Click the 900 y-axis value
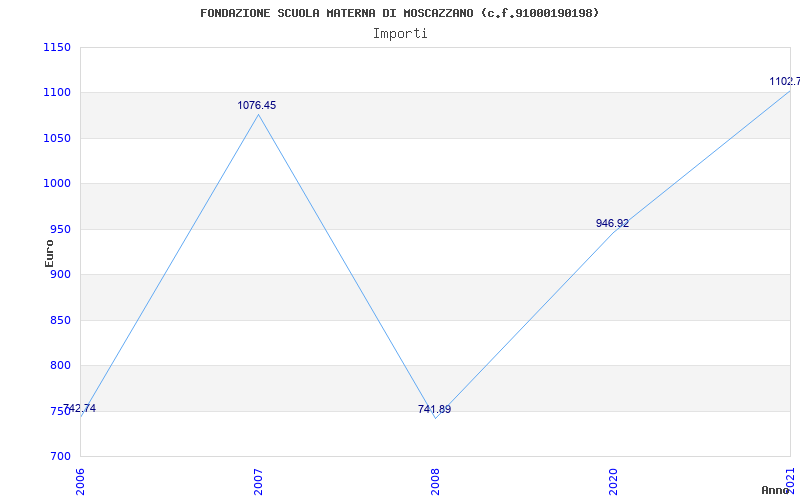The width and height of the screenshot is (800, 500). pyautogui.click(x=60, y=274)
